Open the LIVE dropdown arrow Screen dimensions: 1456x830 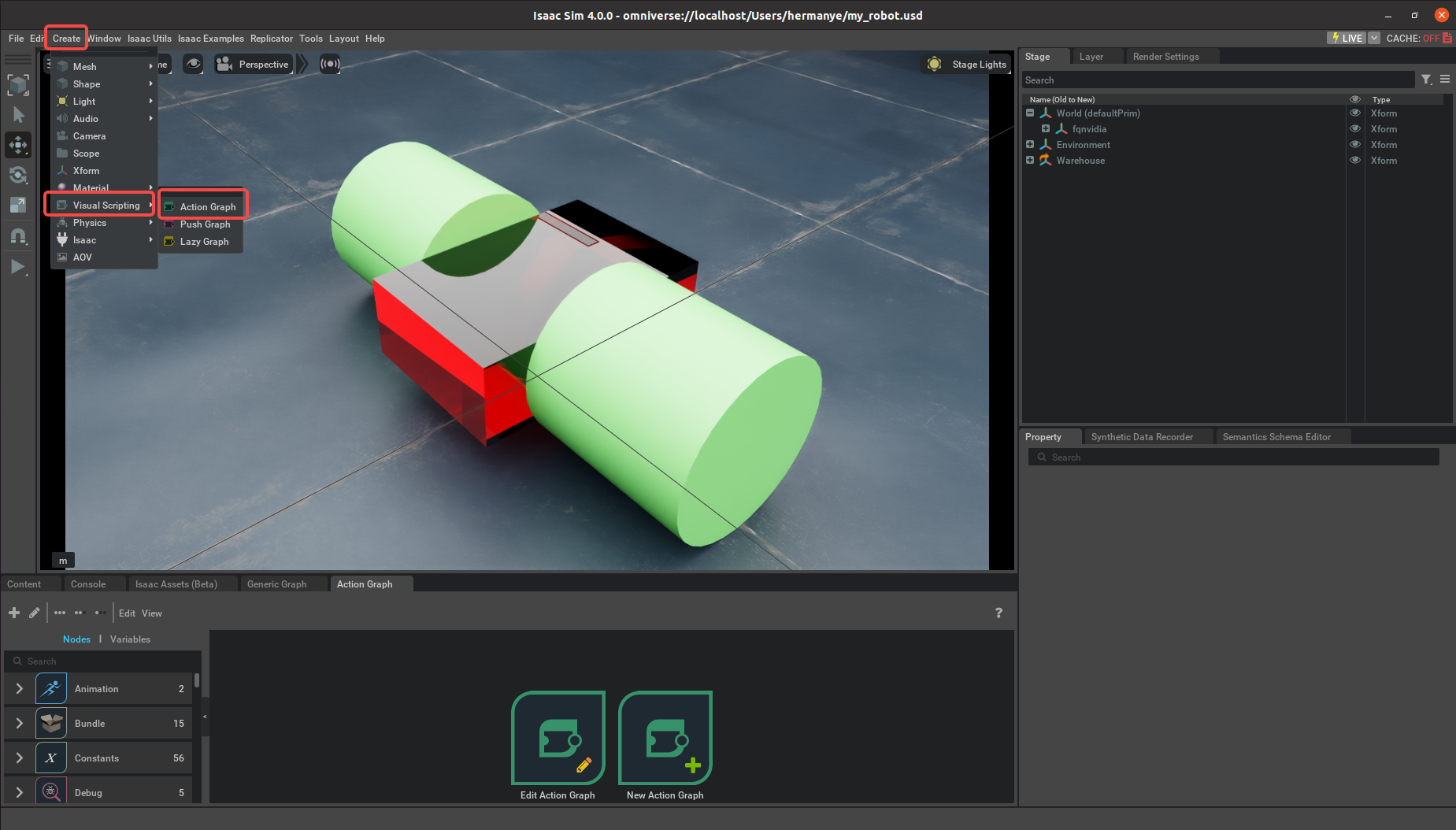pos(1374,38)
